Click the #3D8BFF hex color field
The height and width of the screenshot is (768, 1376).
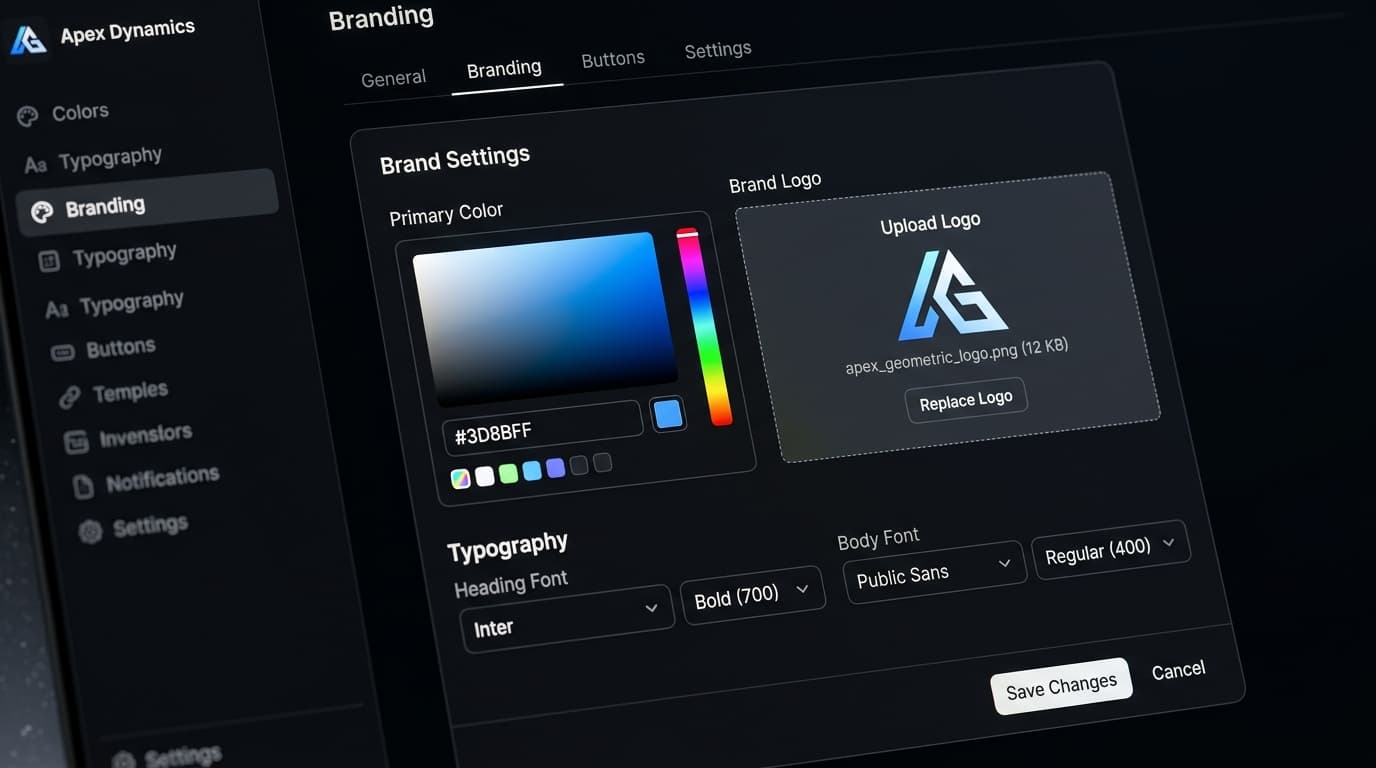(542, 428)
